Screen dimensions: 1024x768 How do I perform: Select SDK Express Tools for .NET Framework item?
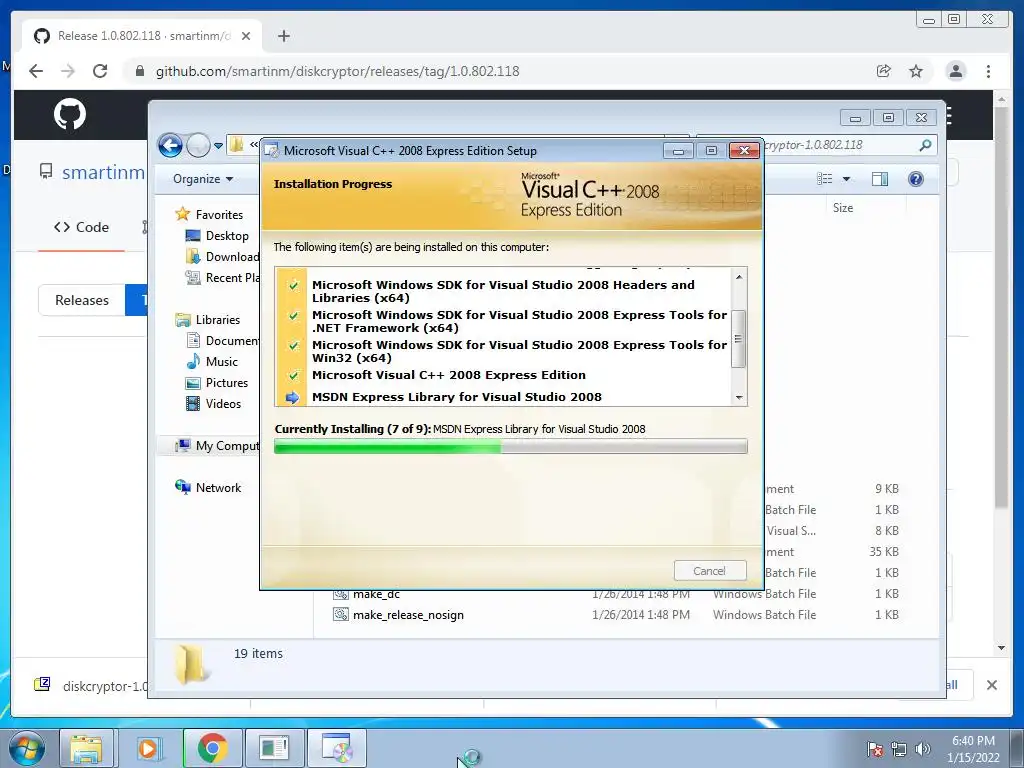point(519,321)
